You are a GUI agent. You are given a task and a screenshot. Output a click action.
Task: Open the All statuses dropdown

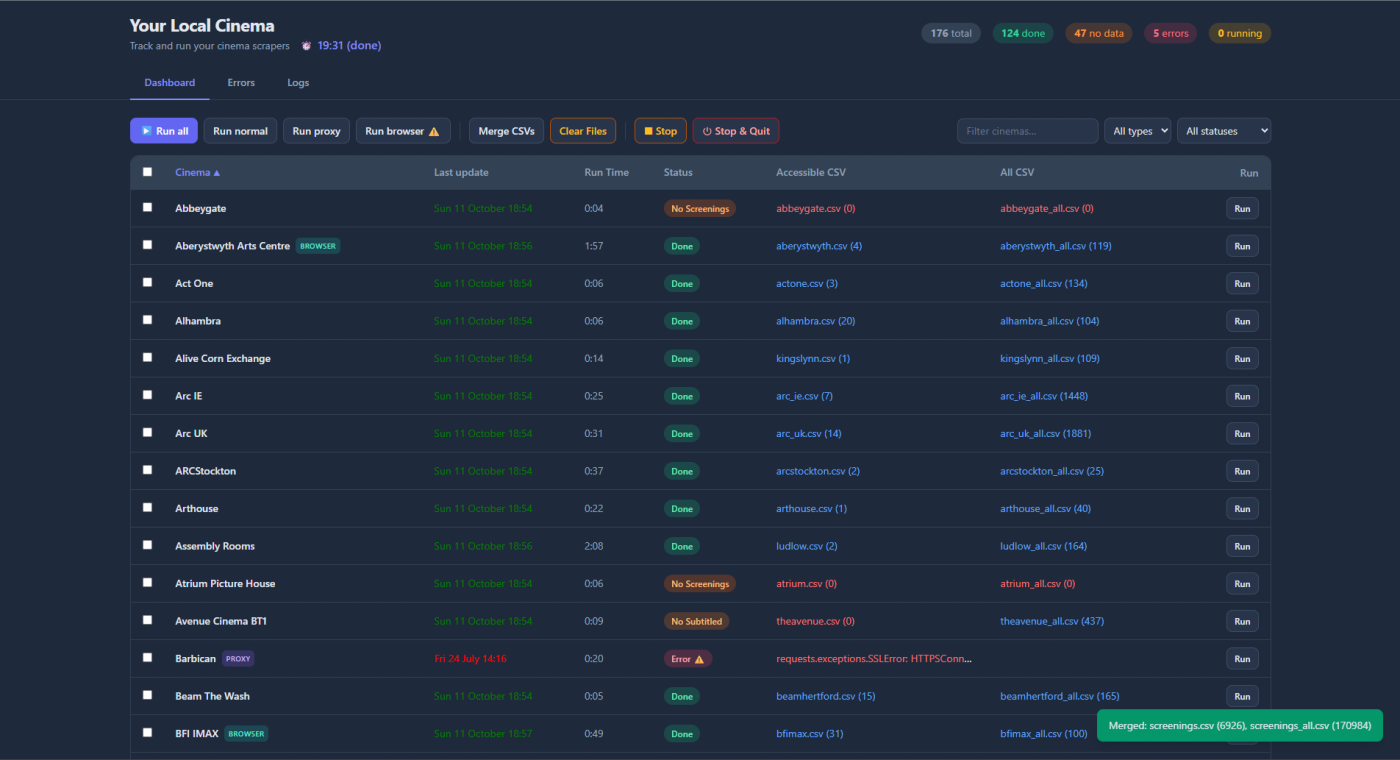1224,131
